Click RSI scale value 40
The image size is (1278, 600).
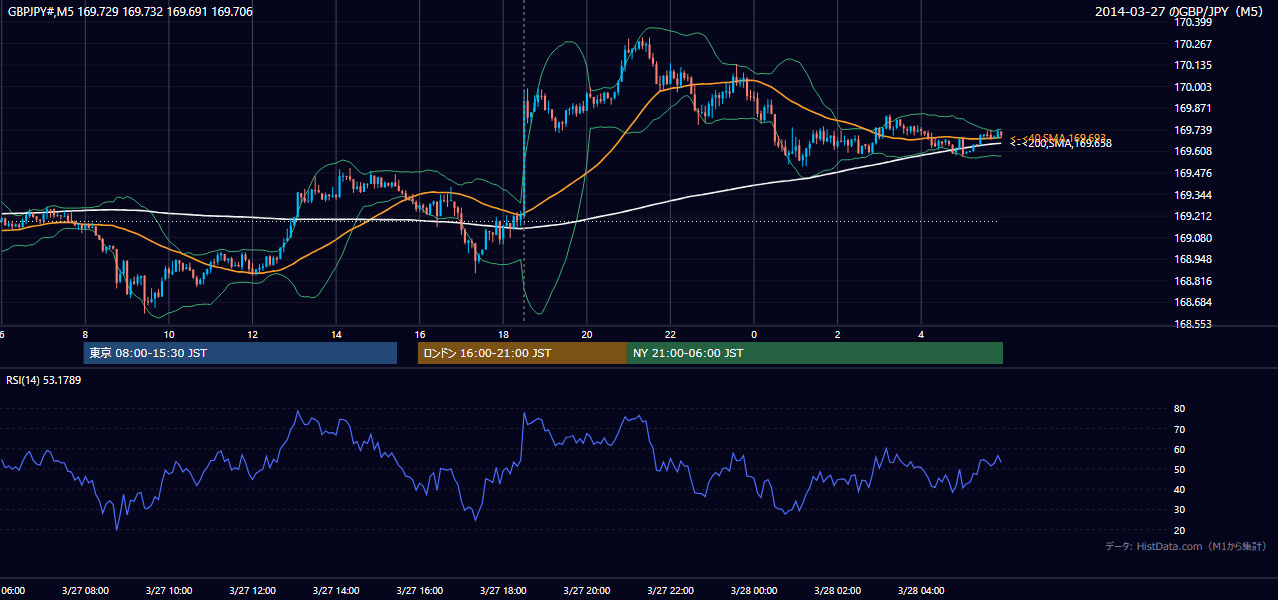coord(1180,489)
